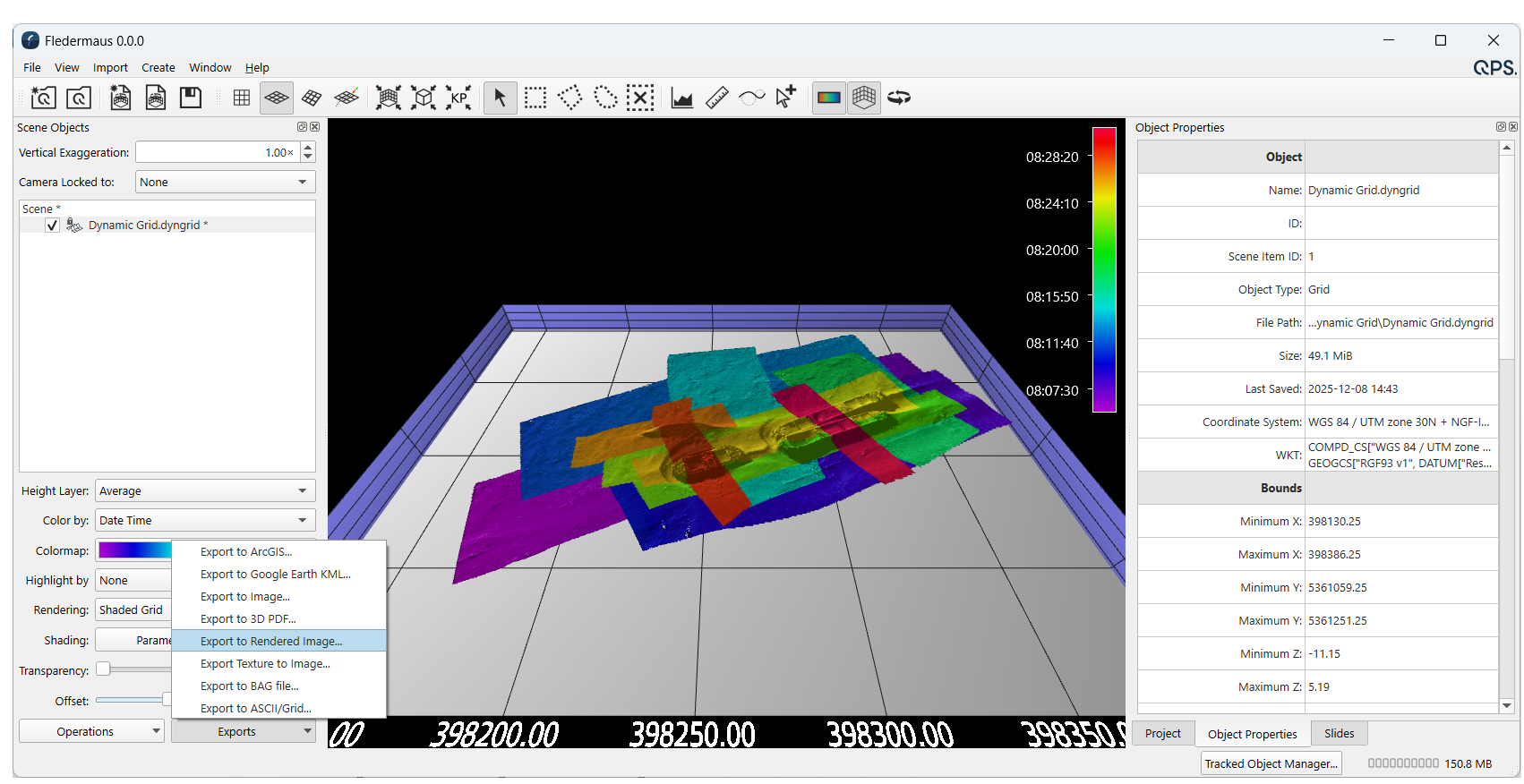
Task: Click the KP zoom-to-extents icon
Action: [458, 98]
